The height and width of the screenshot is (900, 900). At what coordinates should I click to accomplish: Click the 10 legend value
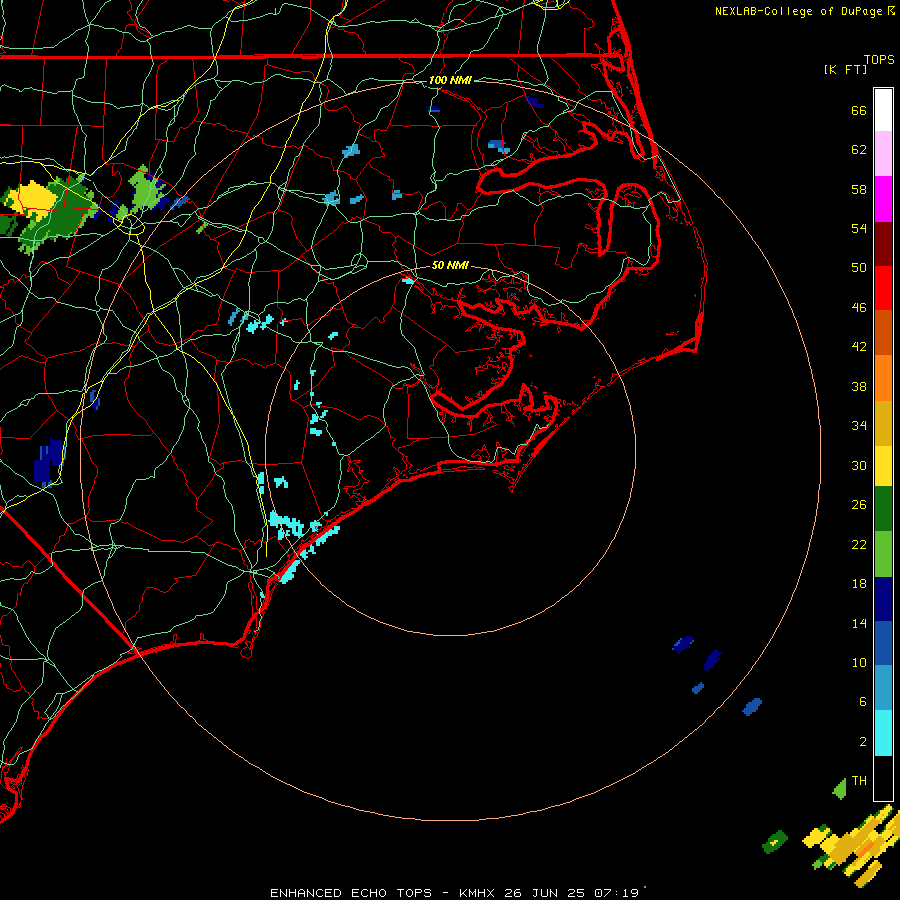pos(859,662)
